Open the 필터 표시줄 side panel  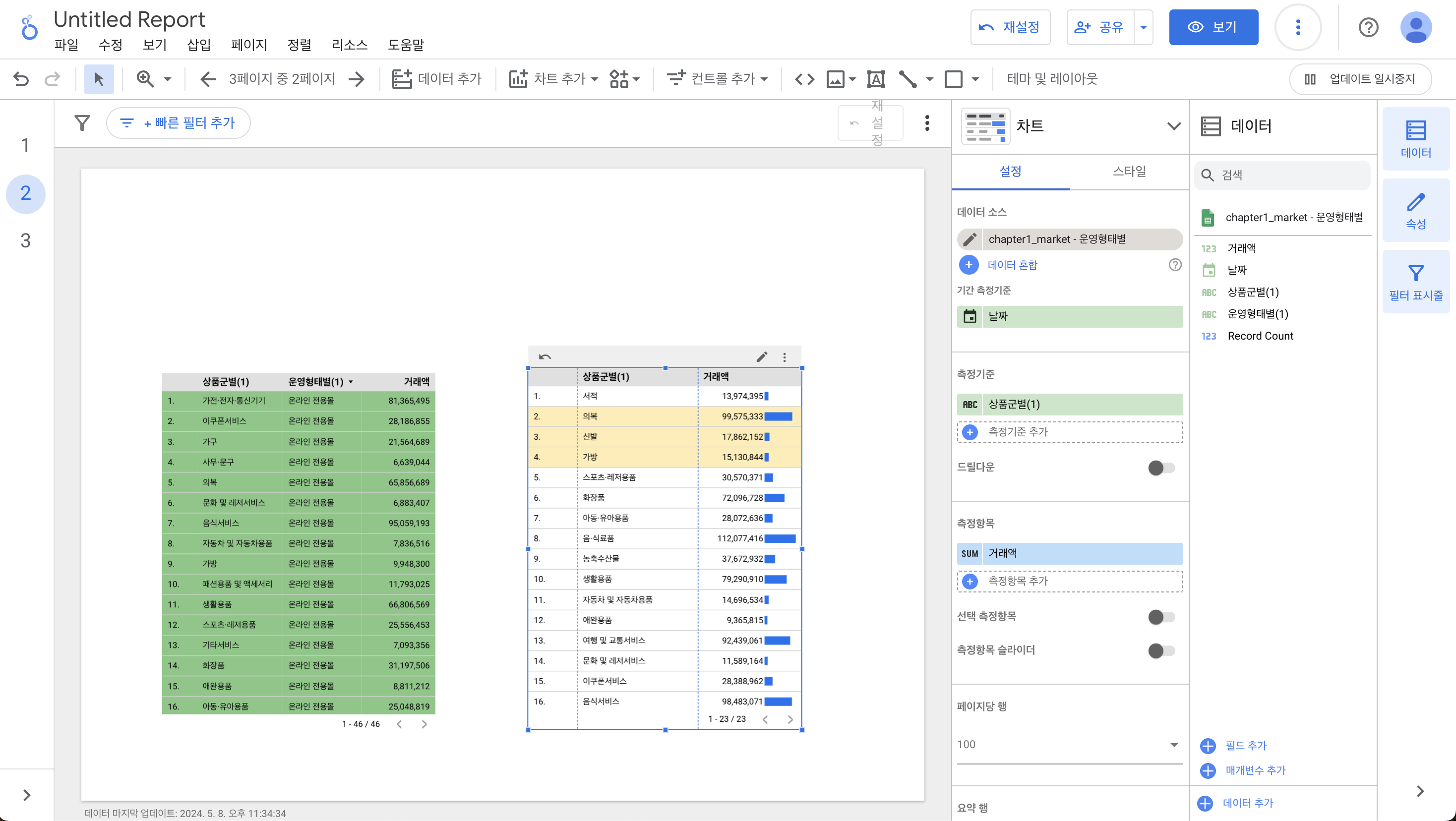1415,282
